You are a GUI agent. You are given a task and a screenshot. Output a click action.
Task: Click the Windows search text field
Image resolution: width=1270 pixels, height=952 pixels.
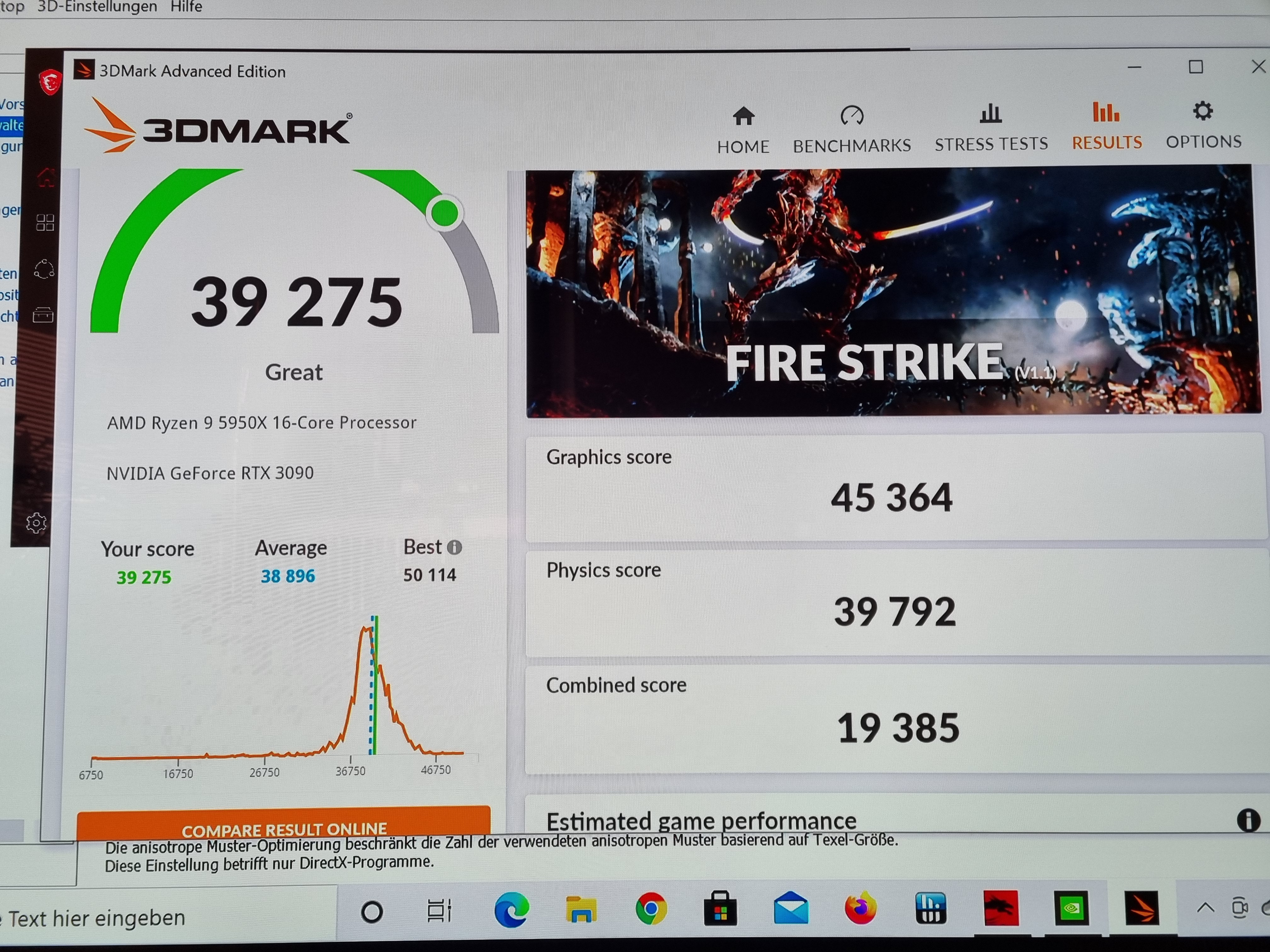pyautogui.click(x=167, y=918)
